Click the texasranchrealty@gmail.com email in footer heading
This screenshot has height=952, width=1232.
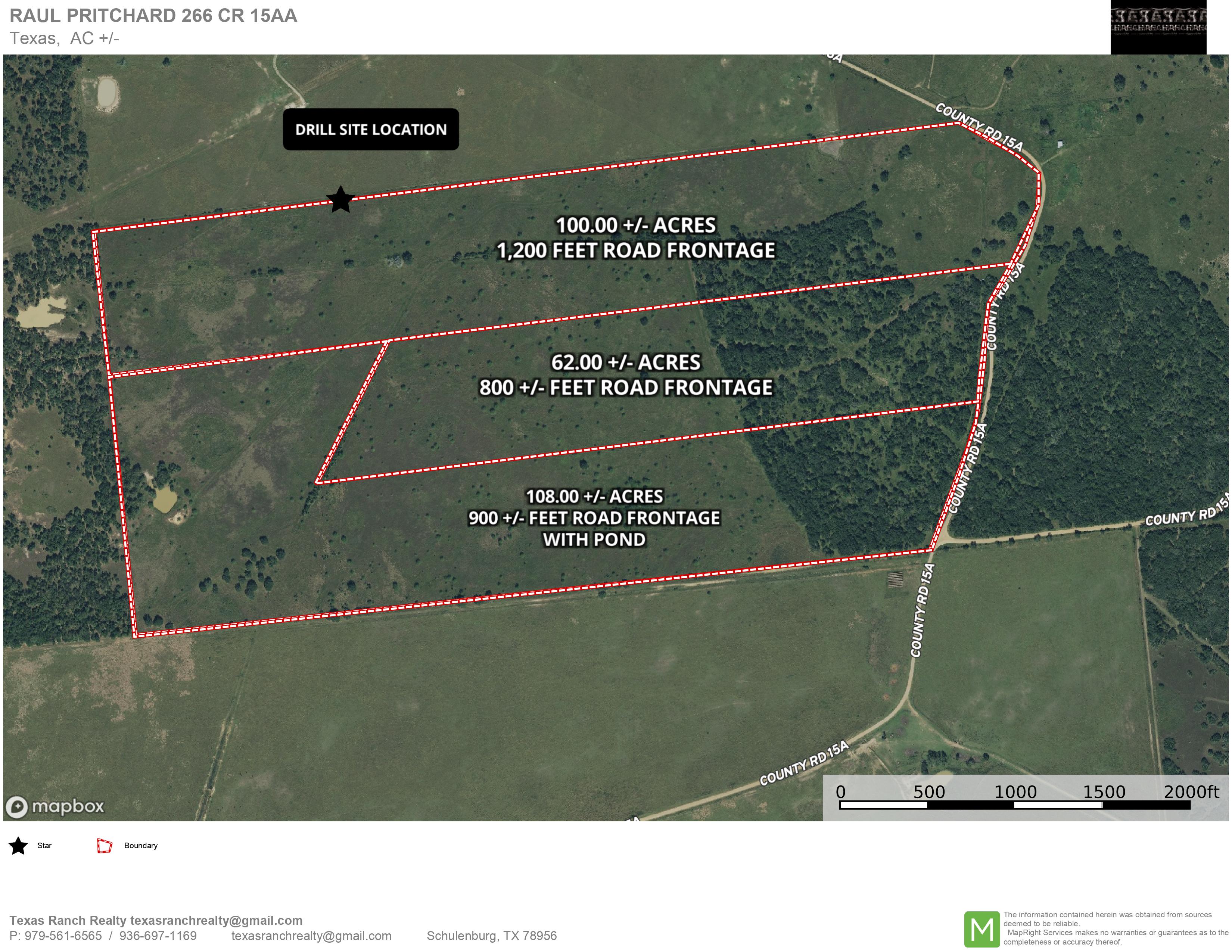216,920
